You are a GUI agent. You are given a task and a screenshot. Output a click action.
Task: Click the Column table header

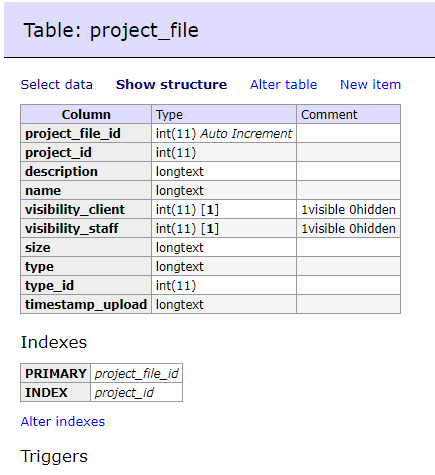86,115
